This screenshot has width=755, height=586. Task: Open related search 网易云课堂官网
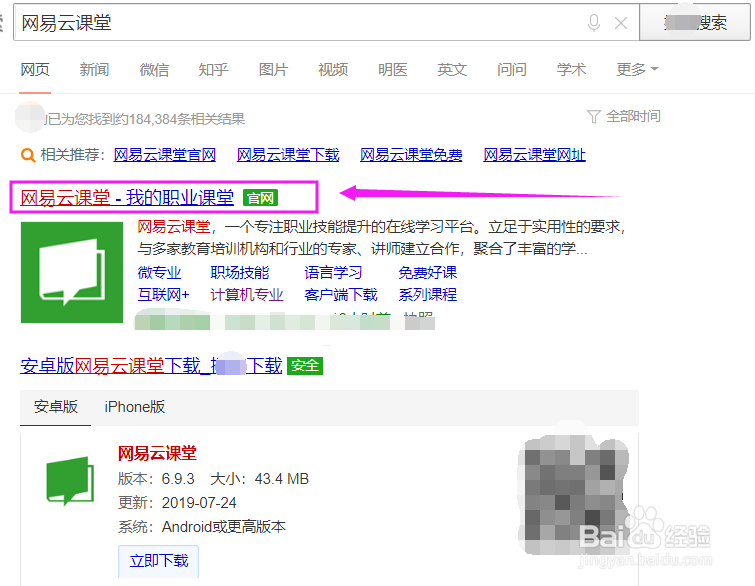[165, 155]
